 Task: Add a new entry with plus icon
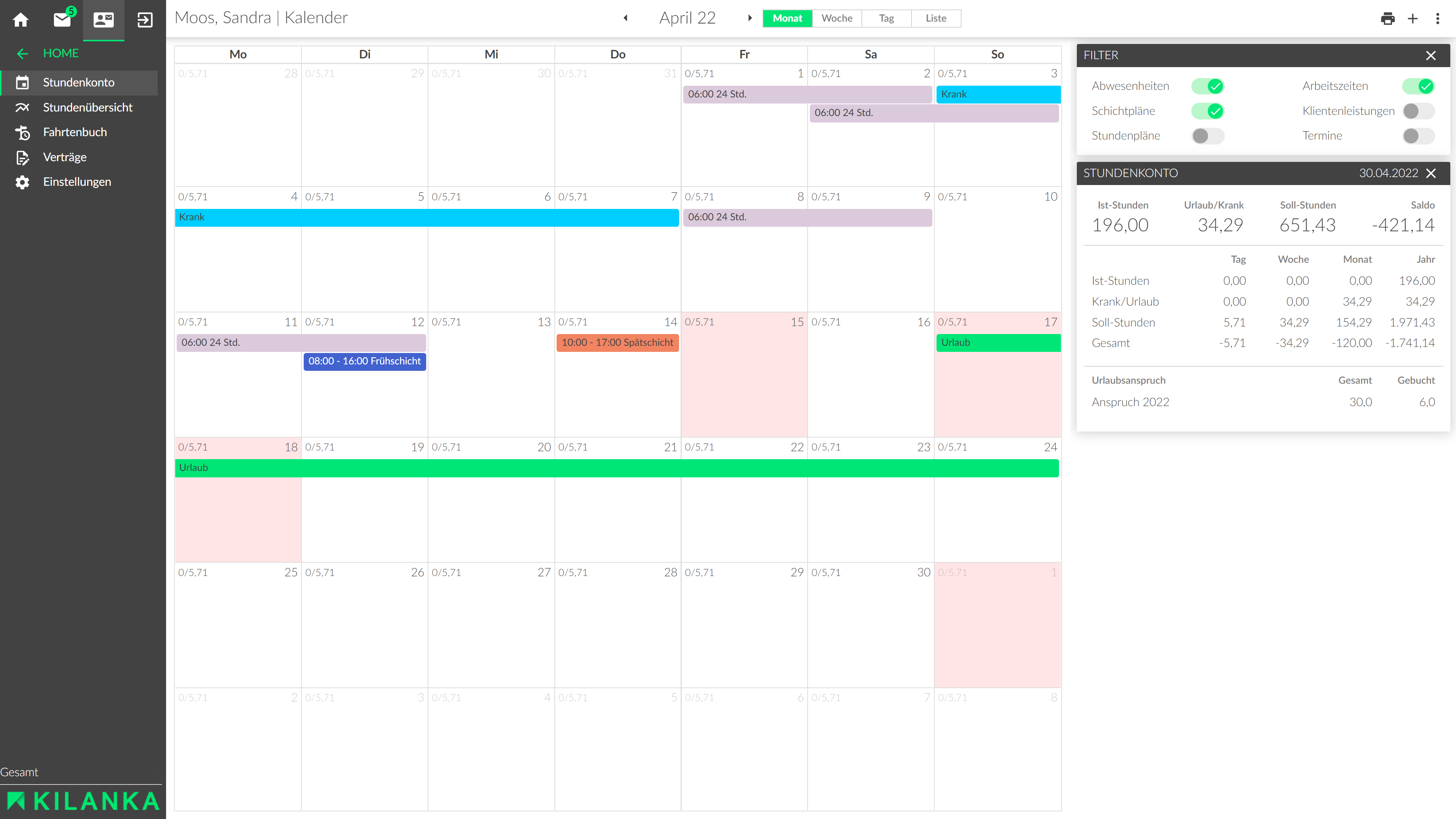1412,19
